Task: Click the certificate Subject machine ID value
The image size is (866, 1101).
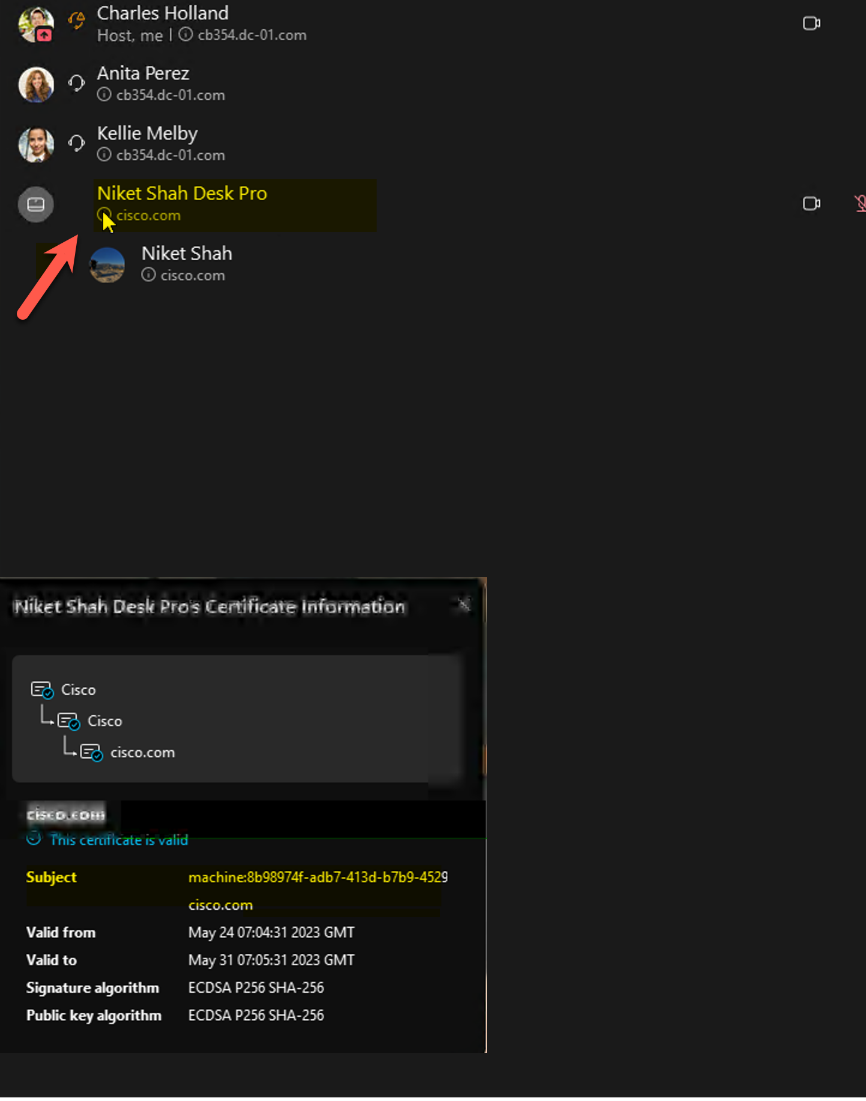Action: [317, 877]
